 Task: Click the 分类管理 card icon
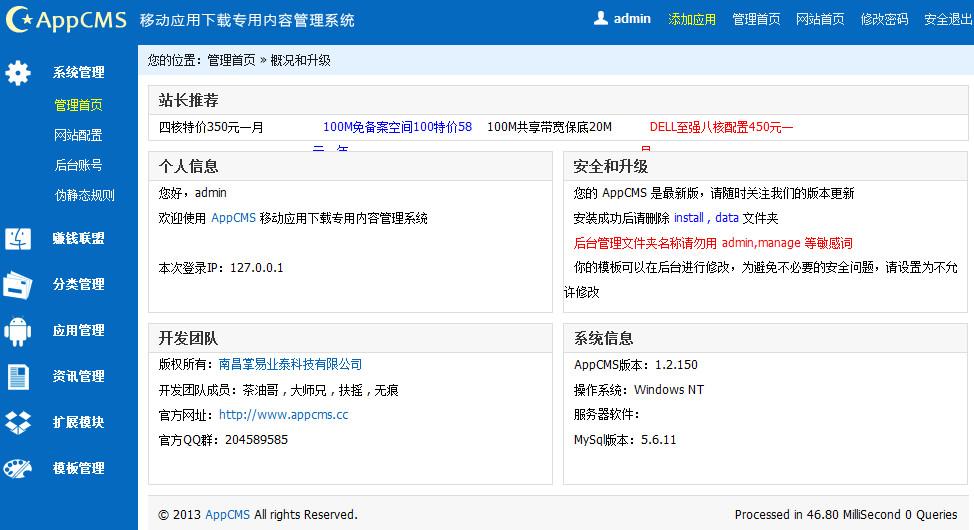click(x=17, y=285)
